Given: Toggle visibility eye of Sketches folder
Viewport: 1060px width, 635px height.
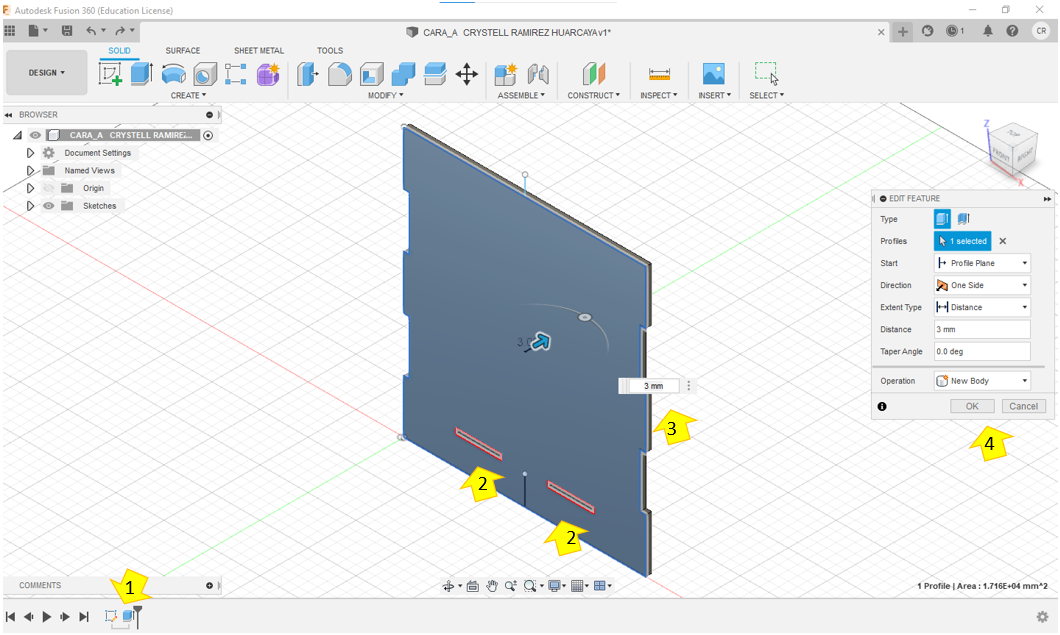Looking at the screenshot, I should 48,206.
